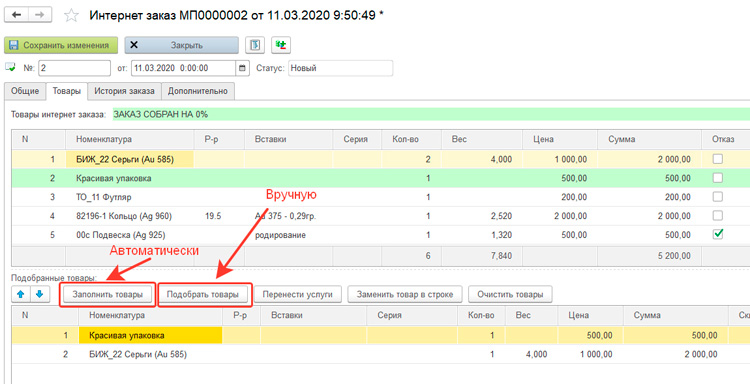Image resolution: width=750 pixels, height=384 pixels.
Task: Click price 200,00 for ТО_11 Футляр
Action: 574,197
